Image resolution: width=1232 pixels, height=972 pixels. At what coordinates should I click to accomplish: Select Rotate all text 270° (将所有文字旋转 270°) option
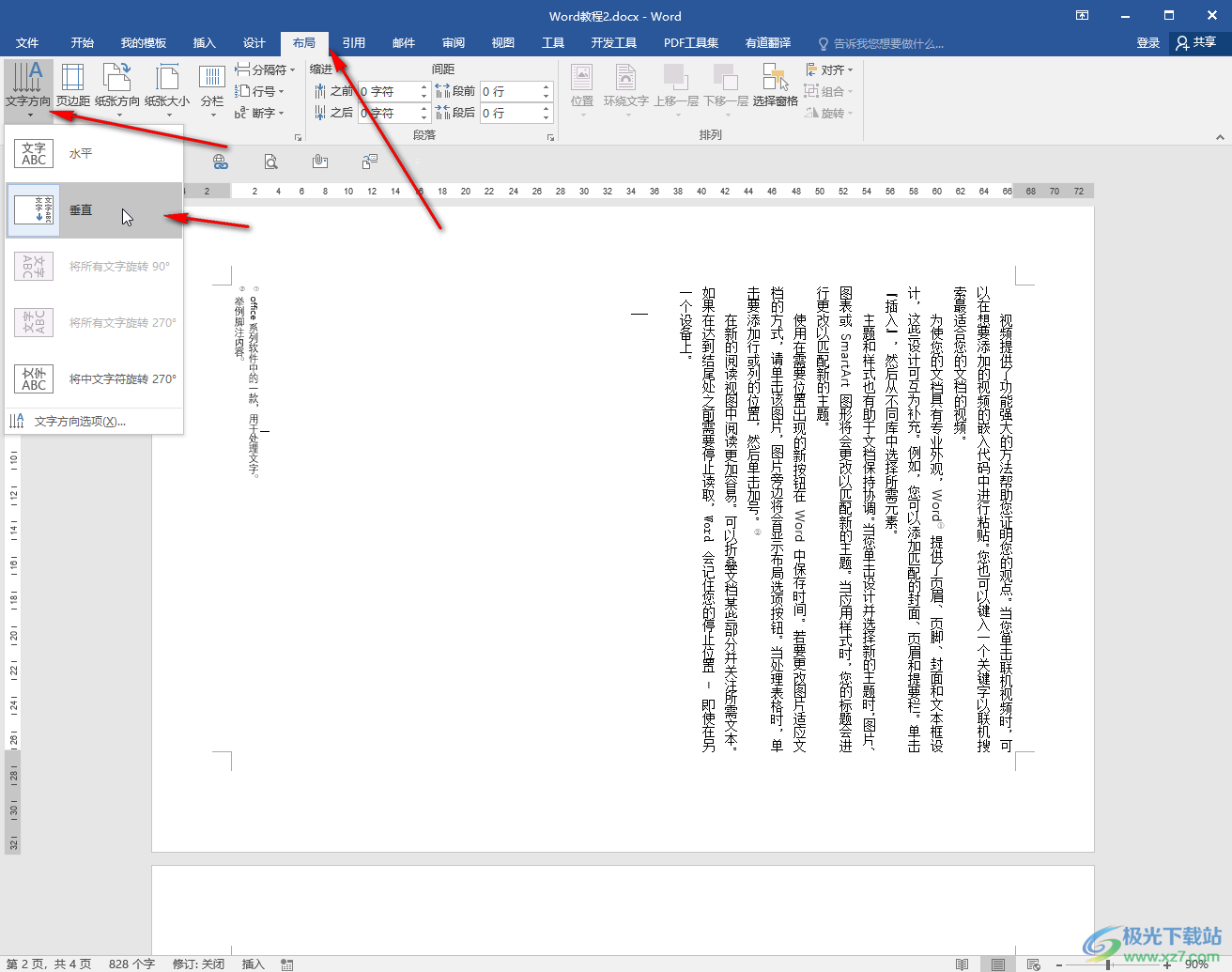[x=94, y=323]
